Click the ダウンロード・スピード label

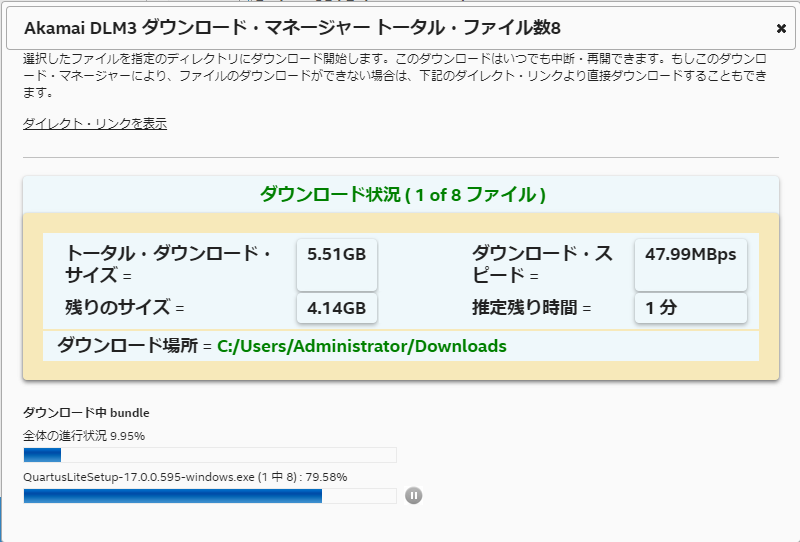click(542, 264)
